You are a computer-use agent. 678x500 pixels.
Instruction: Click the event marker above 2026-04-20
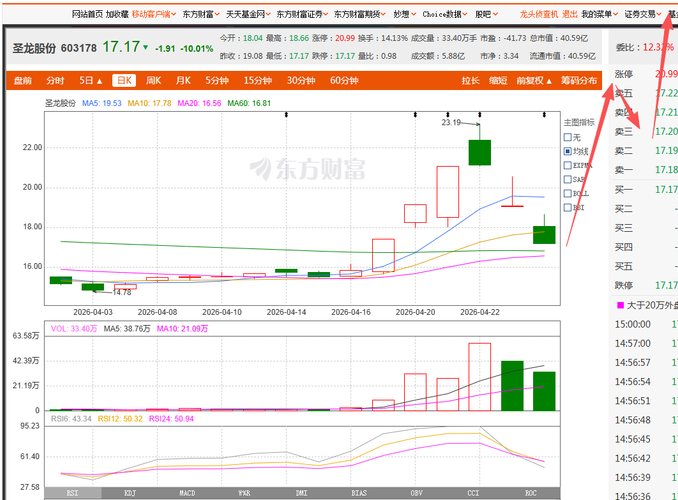(x=415, y=115)
